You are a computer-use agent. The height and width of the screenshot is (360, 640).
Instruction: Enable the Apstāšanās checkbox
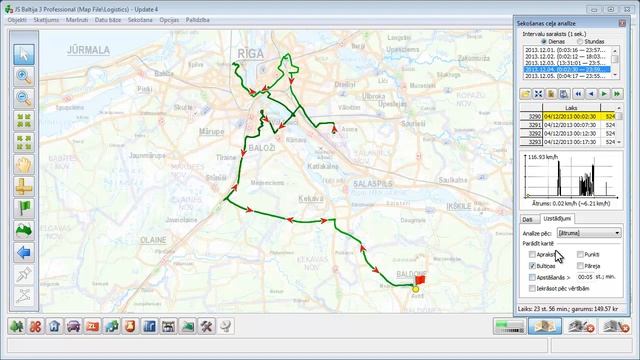click(532, 277)
